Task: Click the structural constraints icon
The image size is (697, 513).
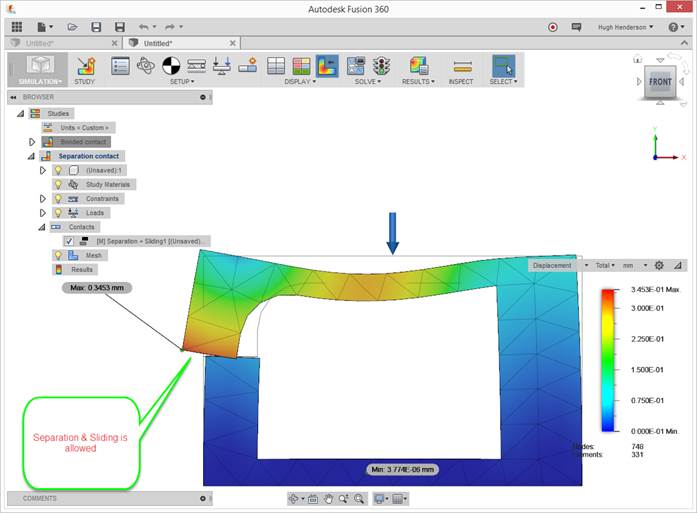Action: pos(196,66)
